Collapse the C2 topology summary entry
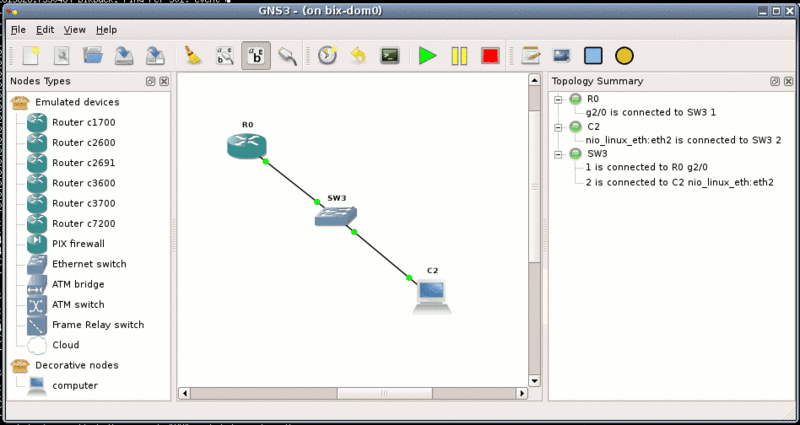The height and width of the screenshot is (425, 800). click(x=558, y=127)
